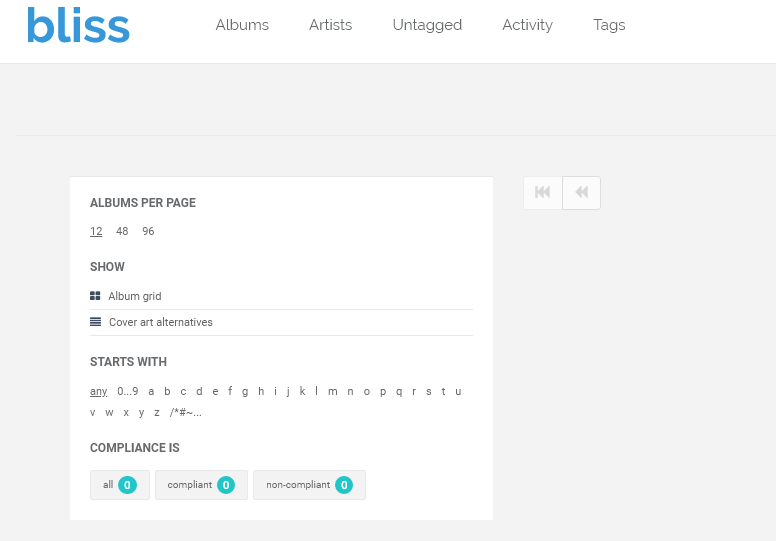View the Activity page
Viewport: 776px width, 541px height.
pyautogui.click(x=527, y=25)
